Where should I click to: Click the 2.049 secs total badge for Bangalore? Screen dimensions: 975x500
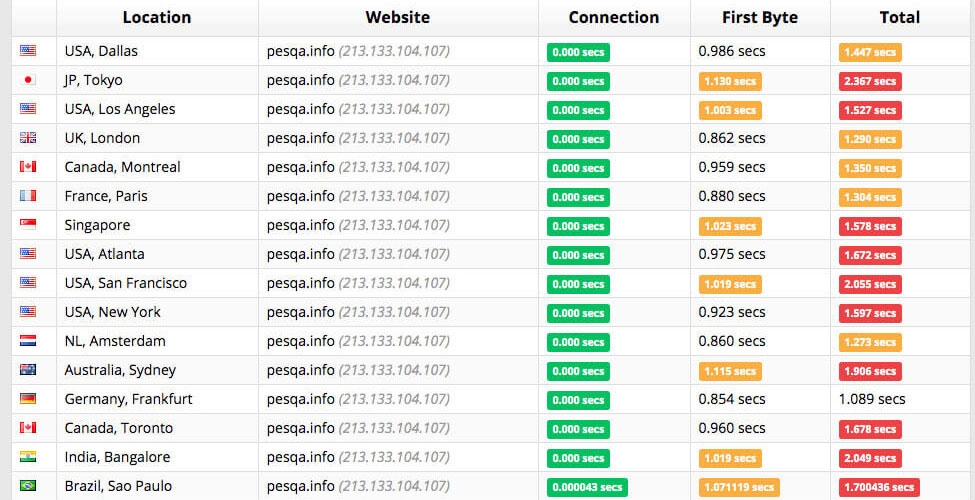click(870, 458)
